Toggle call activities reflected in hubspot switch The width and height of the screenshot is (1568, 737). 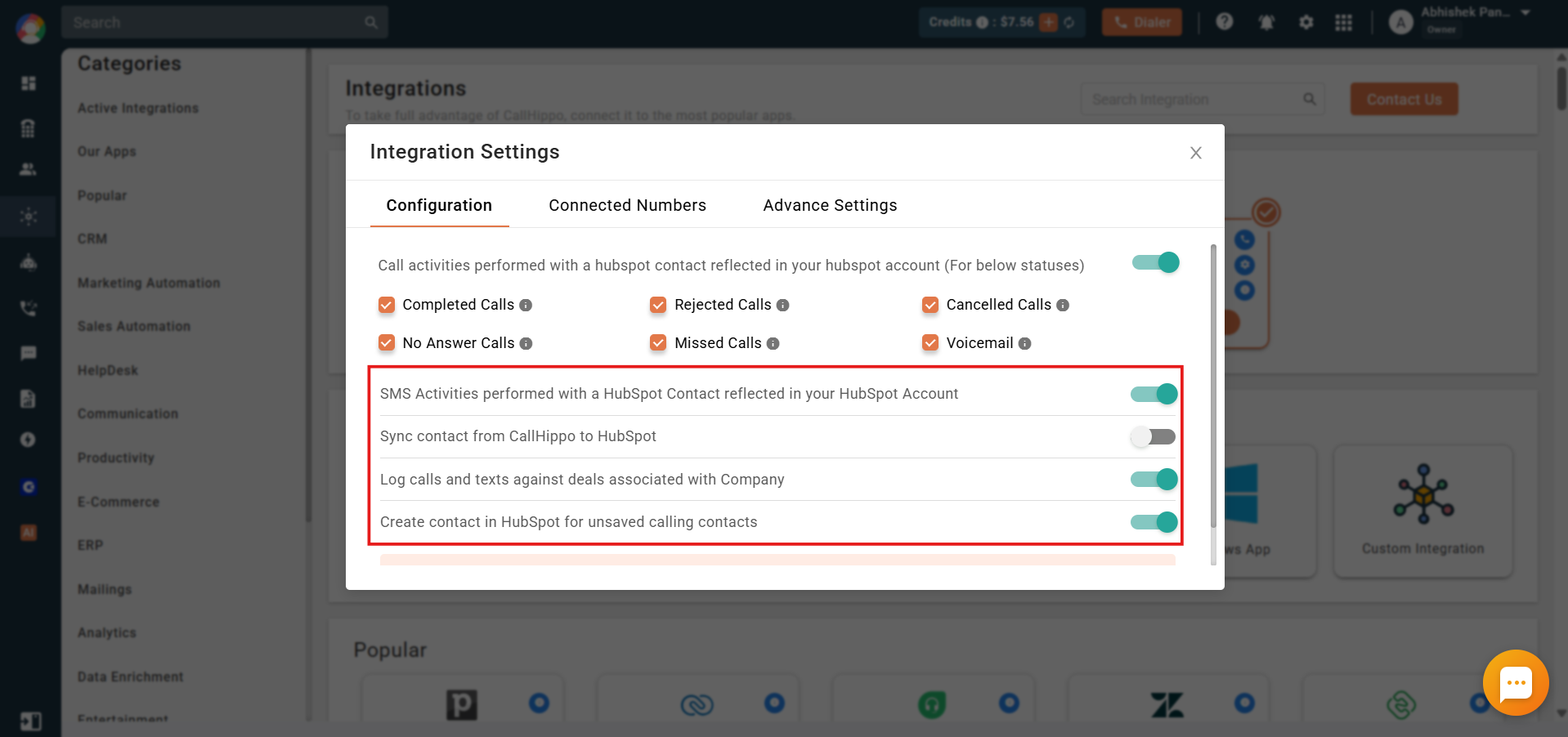pos(1155,262)
